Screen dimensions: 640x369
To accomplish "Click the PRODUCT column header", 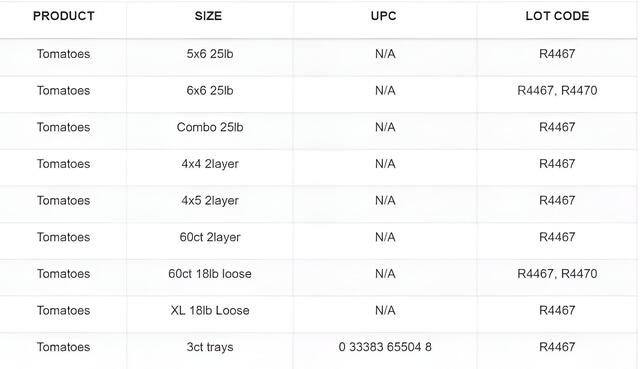I will [64, 16].
